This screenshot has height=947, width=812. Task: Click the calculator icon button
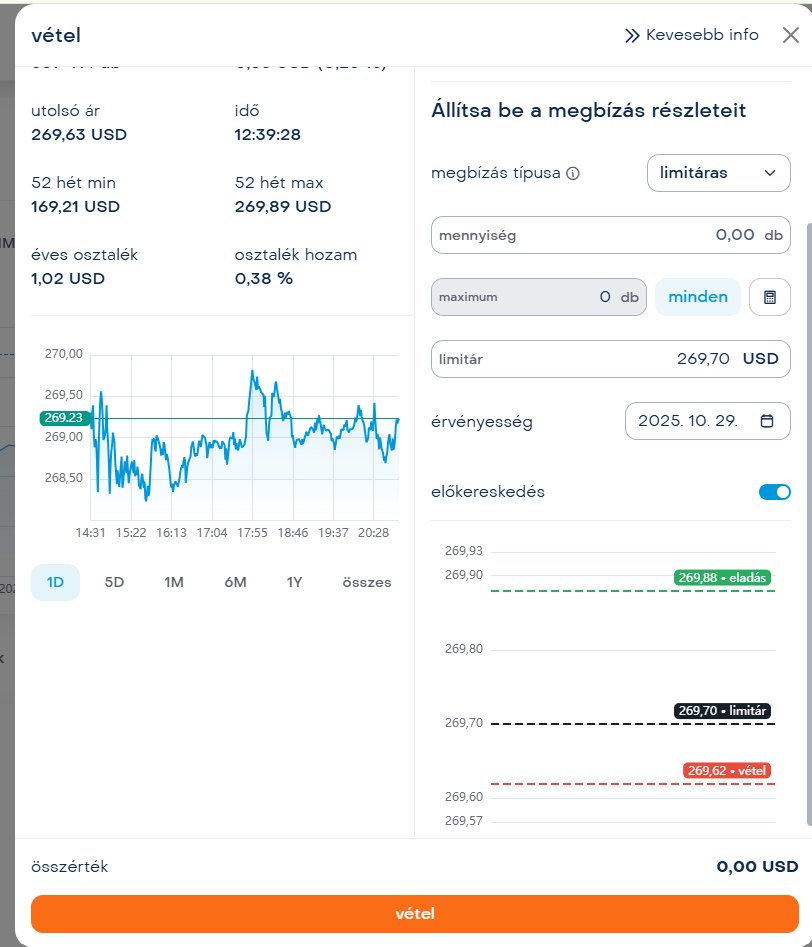tap(770, 297)
